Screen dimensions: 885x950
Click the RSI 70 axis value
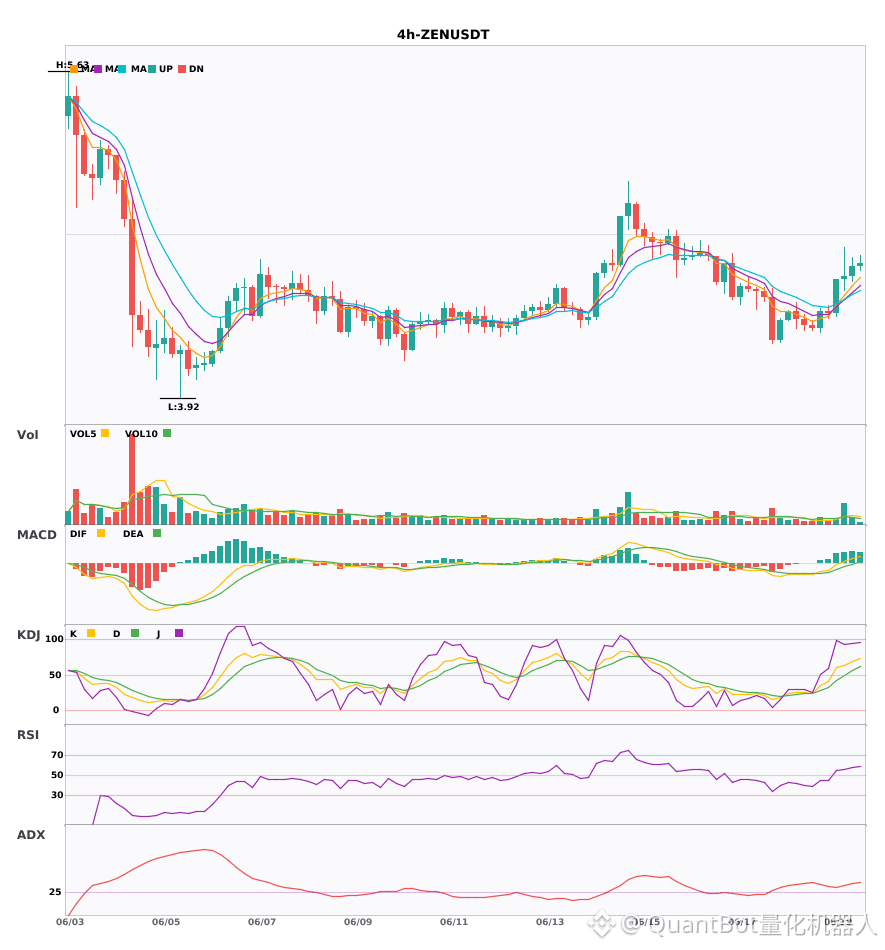pyautogui.click(x=57, y=755)
